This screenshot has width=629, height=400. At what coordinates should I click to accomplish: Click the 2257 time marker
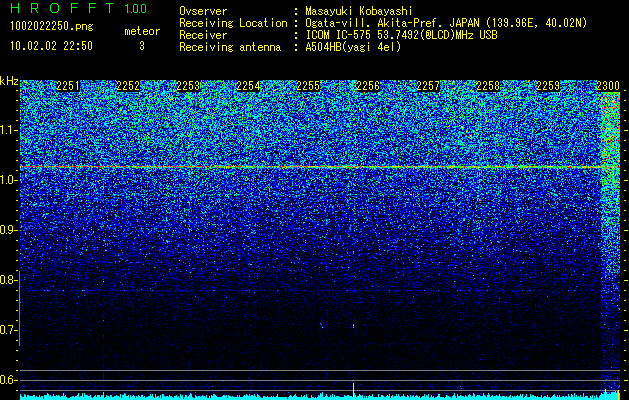[x=428, y=86]
